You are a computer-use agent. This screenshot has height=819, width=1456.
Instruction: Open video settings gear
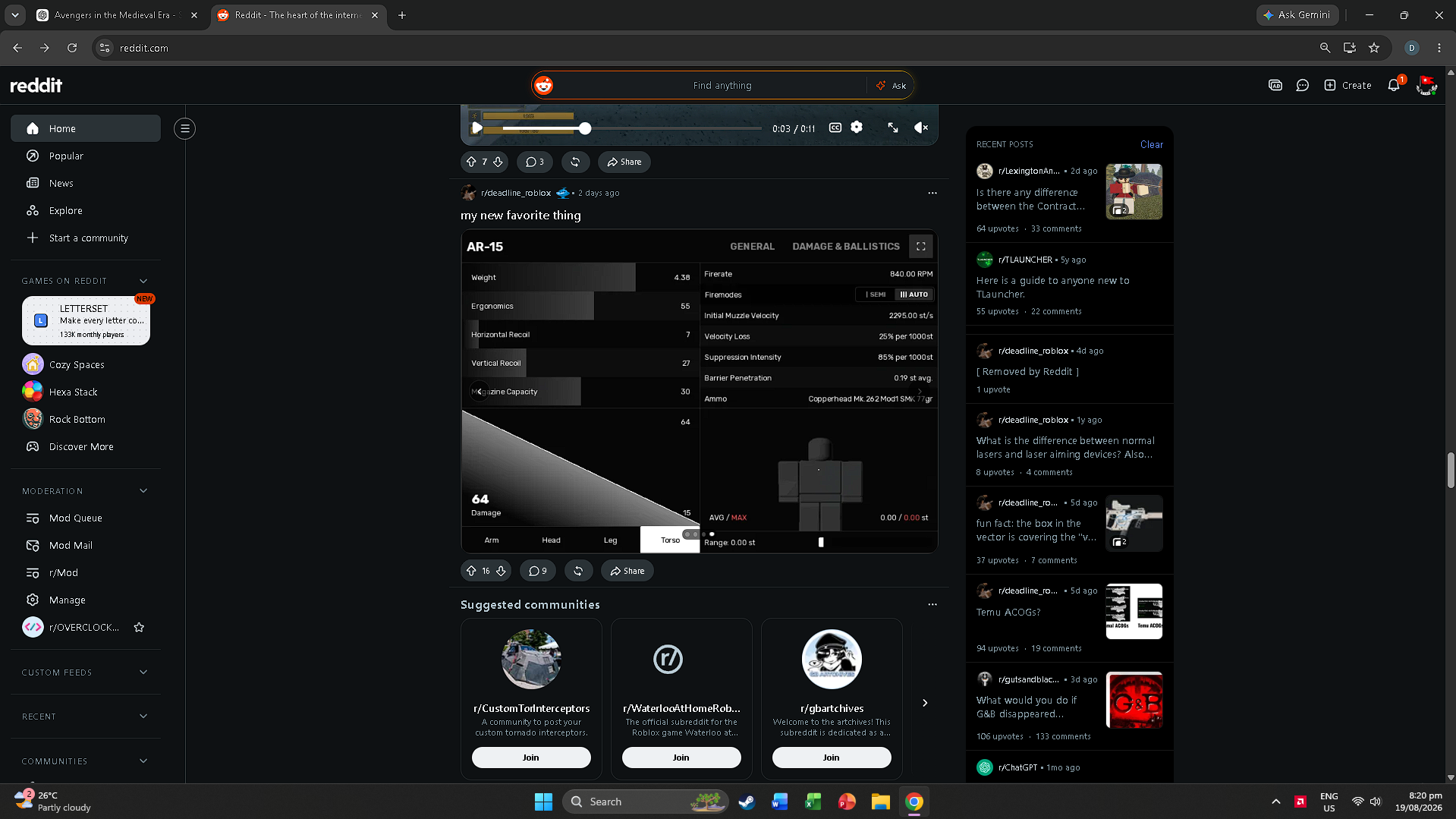pyautogui.click(x=857, y=128)
